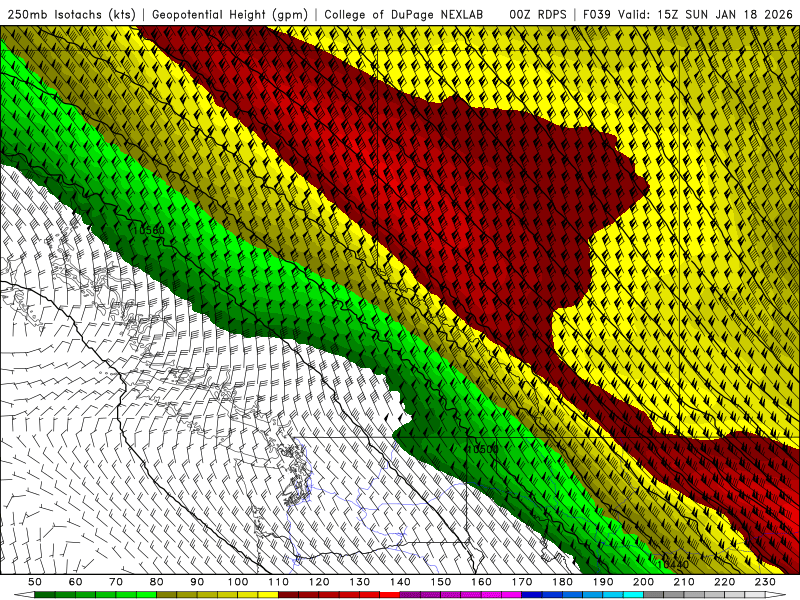The width and height of the screenshot is (800, 600).
Task: Click the 10500 height contour label
Action: pos(482,449)
